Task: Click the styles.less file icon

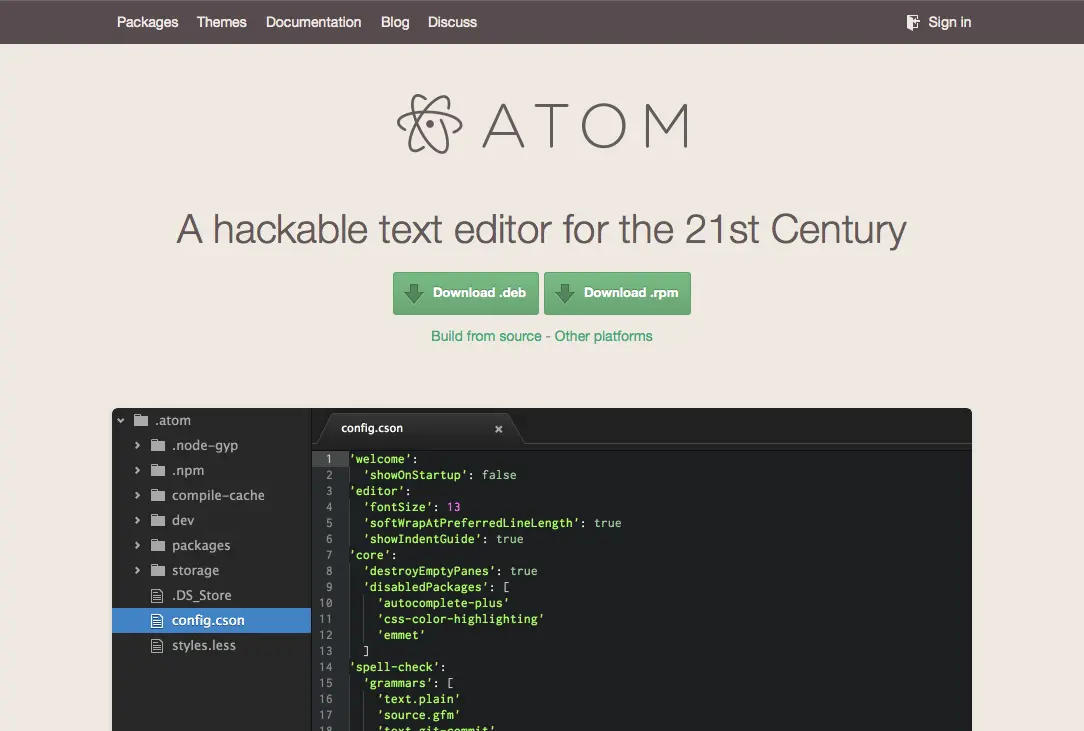Action: [x=157, y=645]
